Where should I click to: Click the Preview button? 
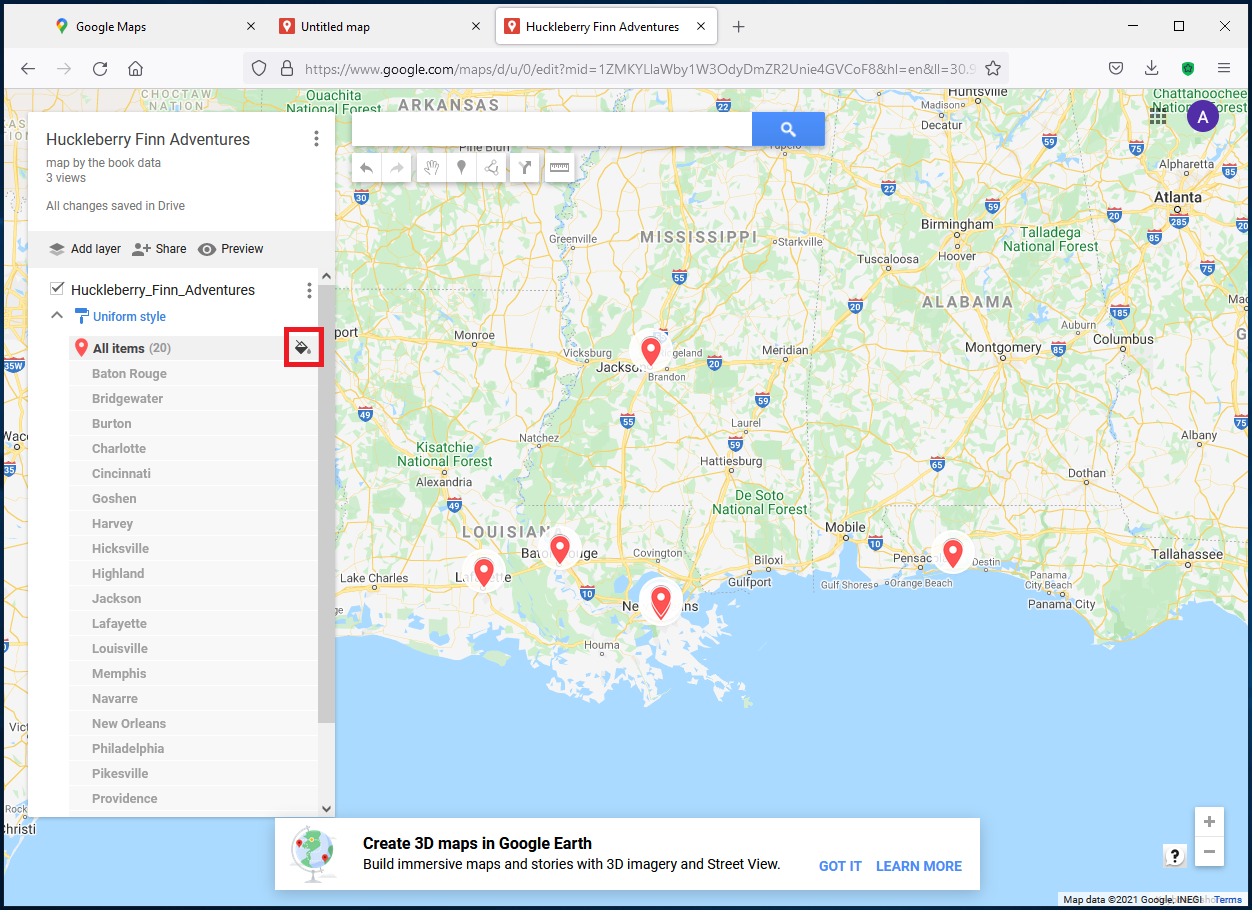click(x=231, y=249)
